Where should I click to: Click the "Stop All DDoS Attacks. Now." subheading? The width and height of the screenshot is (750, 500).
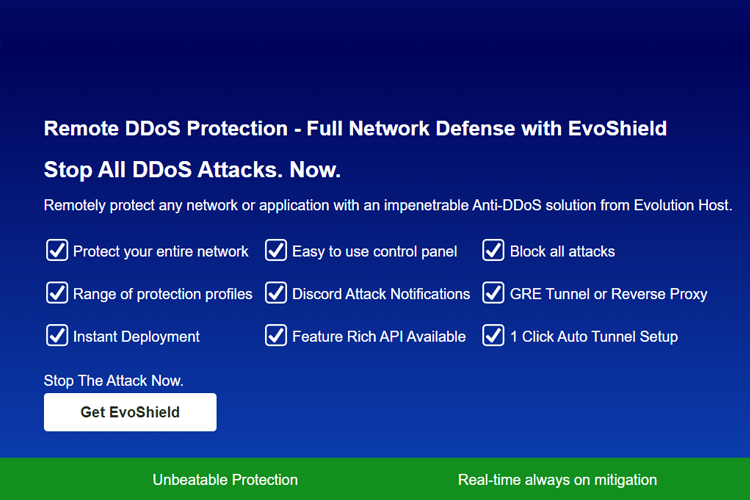pos(192,169)
